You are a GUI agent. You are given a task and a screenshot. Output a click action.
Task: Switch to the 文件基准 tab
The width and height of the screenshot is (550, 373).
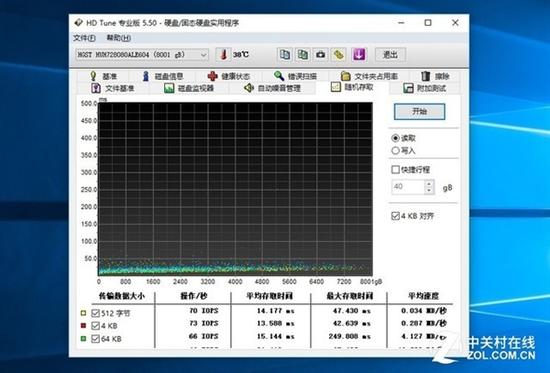(113, 88)
